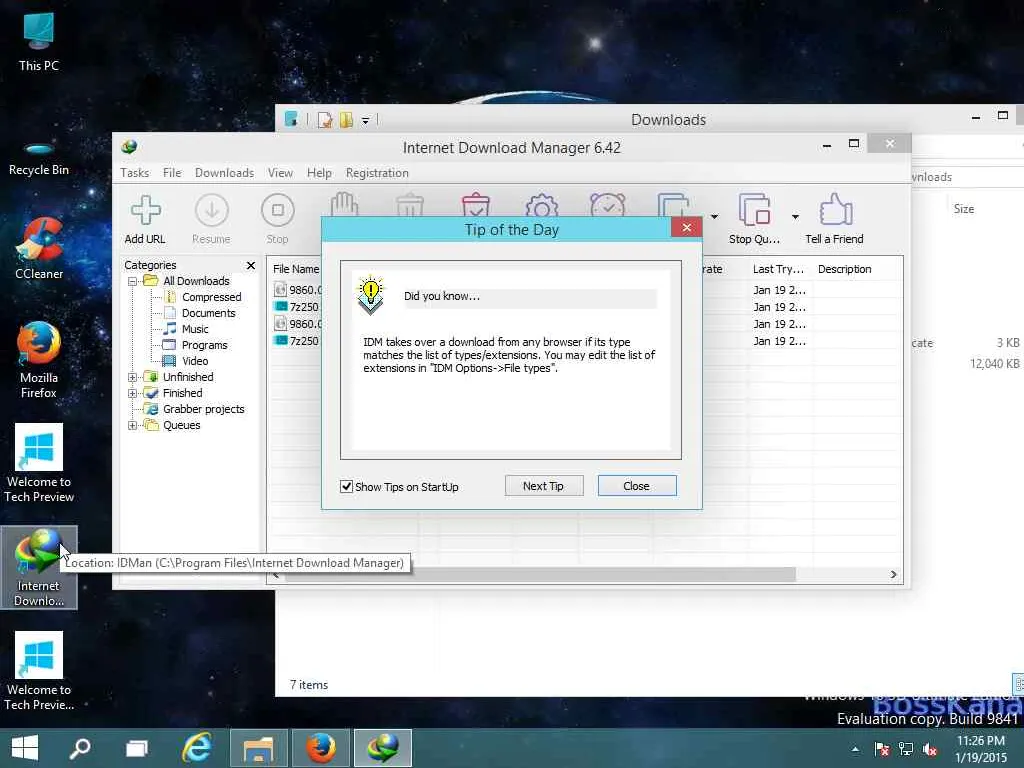Viewport: 1024px width, 768px height.
Task: Select the Programs category
Action: coord(195,345)
